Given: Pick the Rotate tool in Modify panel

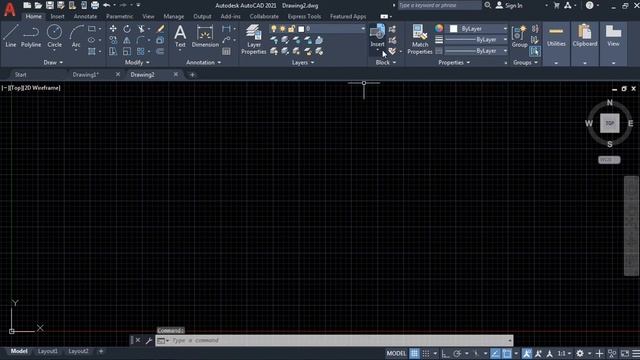Looking at the screenshot, I should point(127,29).
